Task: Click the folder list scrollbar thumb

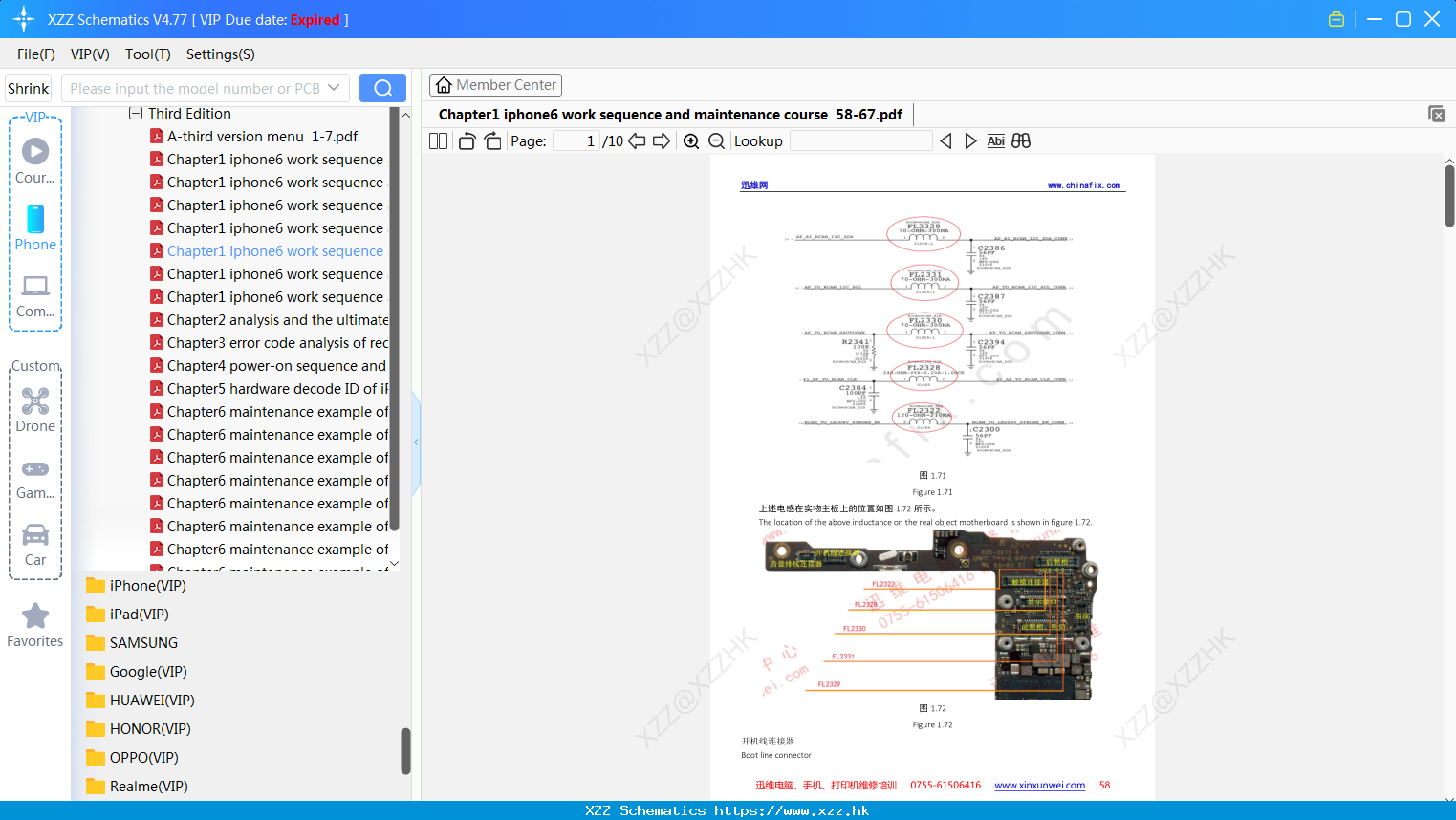Action: tap(405, 751)
